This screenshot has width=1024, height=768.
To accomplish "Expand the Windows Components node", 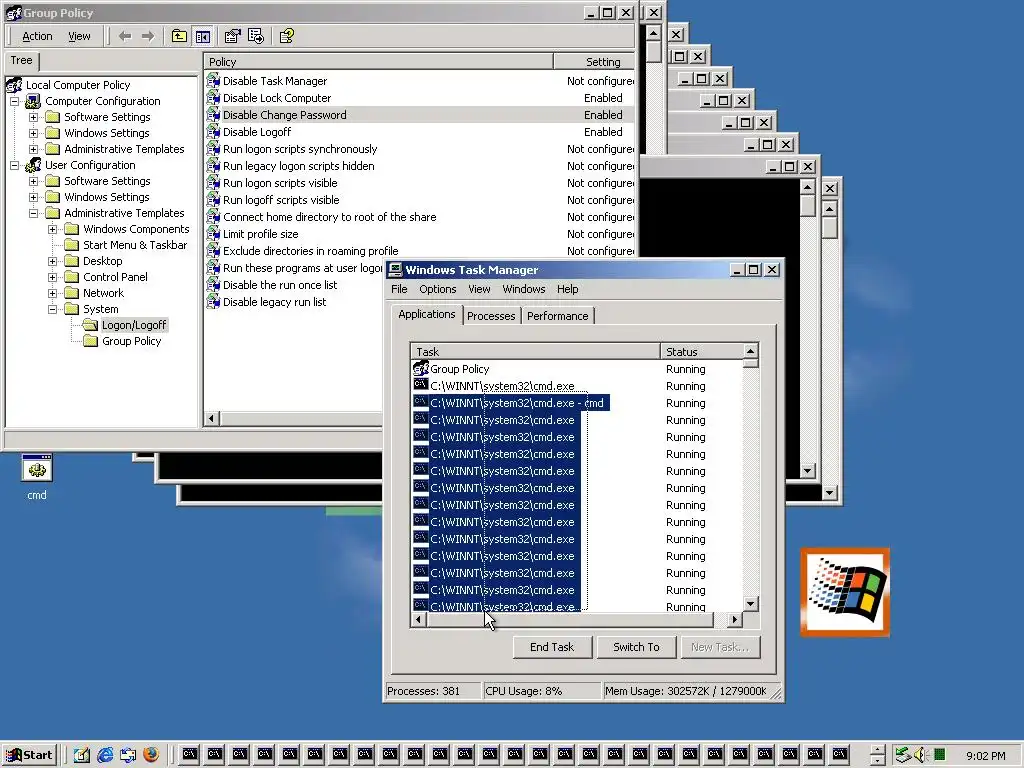I will pos(52,229).
